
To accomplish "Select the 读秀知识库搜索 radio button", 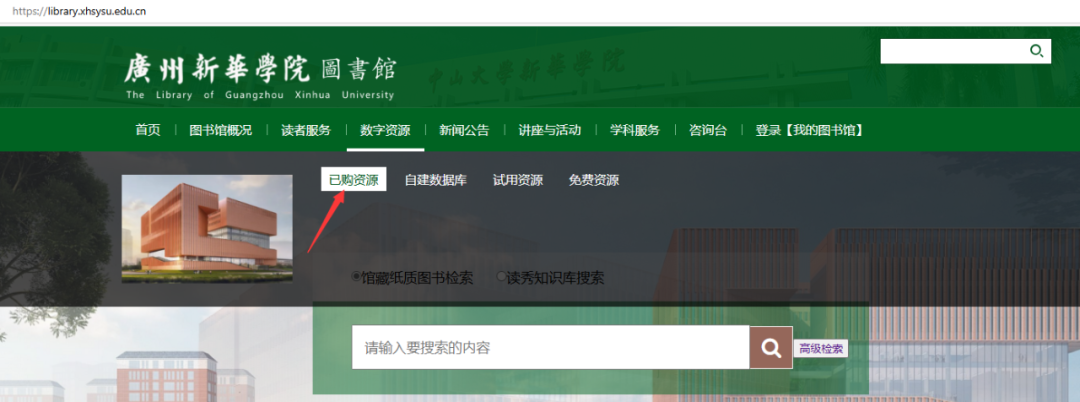I will (502, 277).
